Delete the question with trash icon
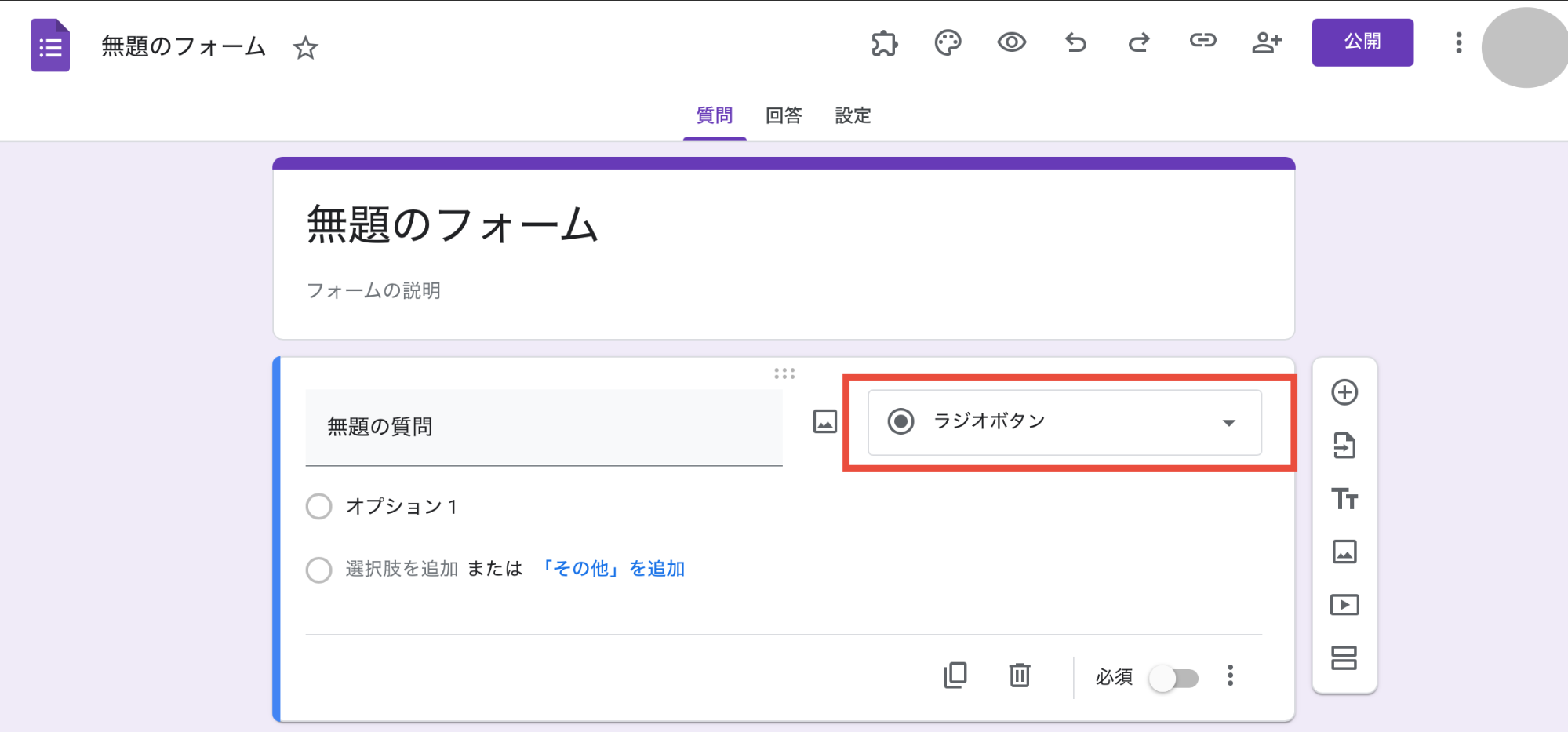 click(x=1019, y=676)
